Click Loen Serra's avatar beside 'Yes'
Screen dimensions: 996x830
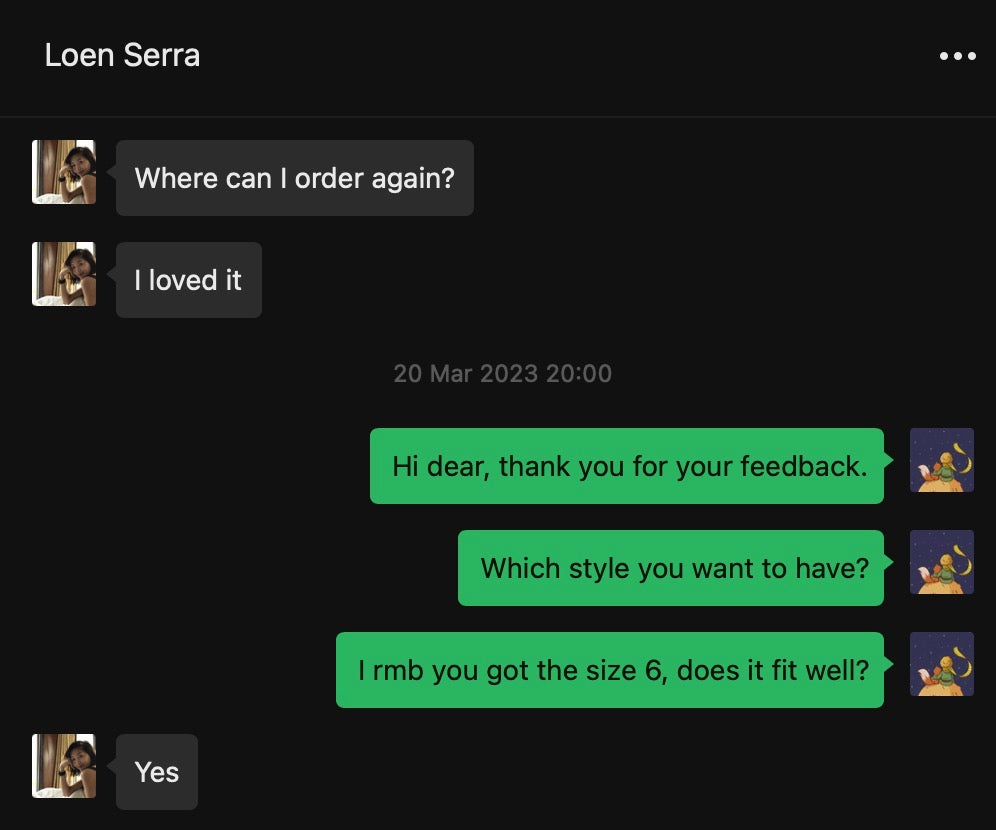pos(64,766)
